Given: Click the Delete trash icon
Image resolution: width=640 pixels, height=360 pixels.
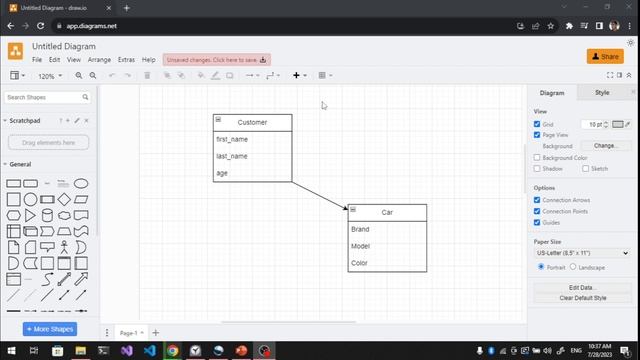Looking at the screenshot, I should pyautogui.click(x=147, y=76).
